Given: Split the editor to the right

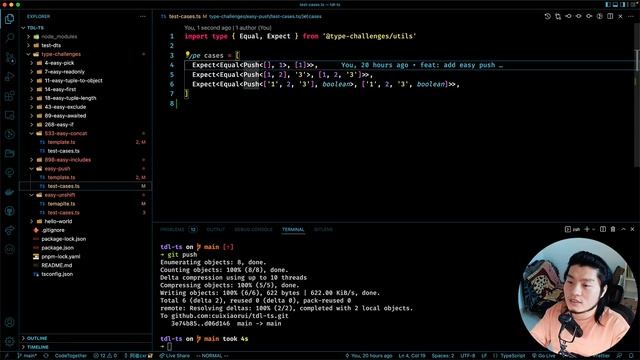Looking at the screenshot, I should [x=610, y=16].
